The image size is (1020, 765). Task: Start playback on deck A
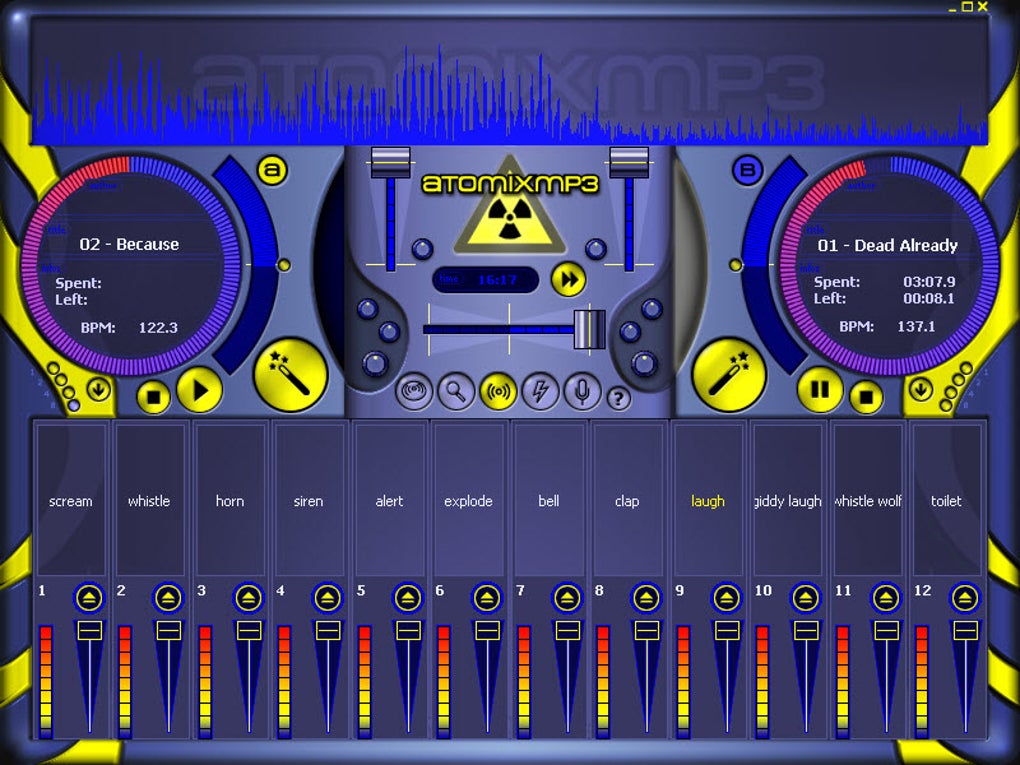(x=200, y=390)
